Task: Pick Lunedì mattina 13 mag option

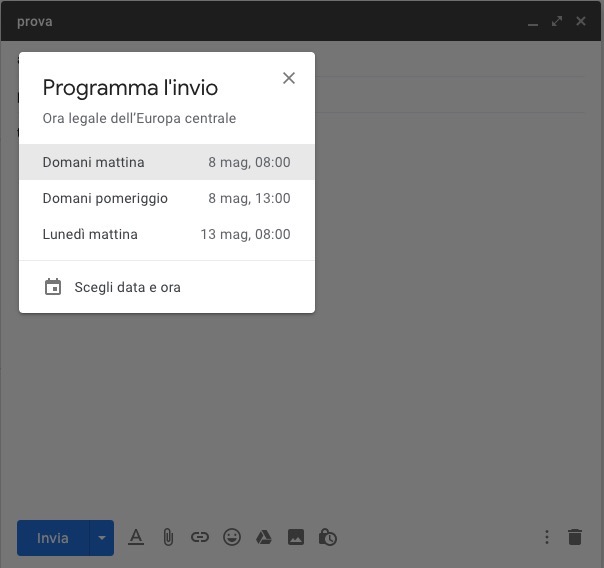Action: click(167, 234)
